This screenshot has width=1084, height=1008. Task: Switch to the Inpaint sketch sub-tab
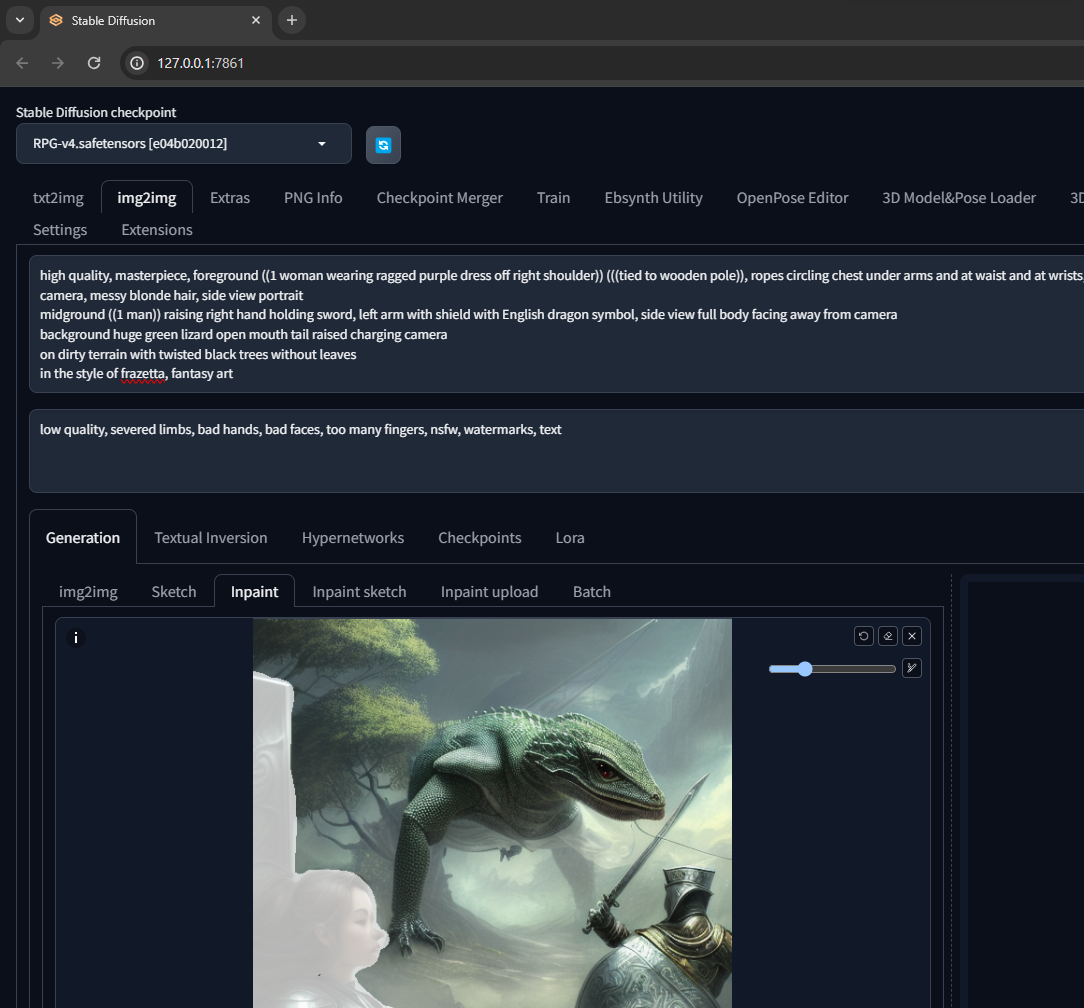pyautogui.click(x=359, y=592)
